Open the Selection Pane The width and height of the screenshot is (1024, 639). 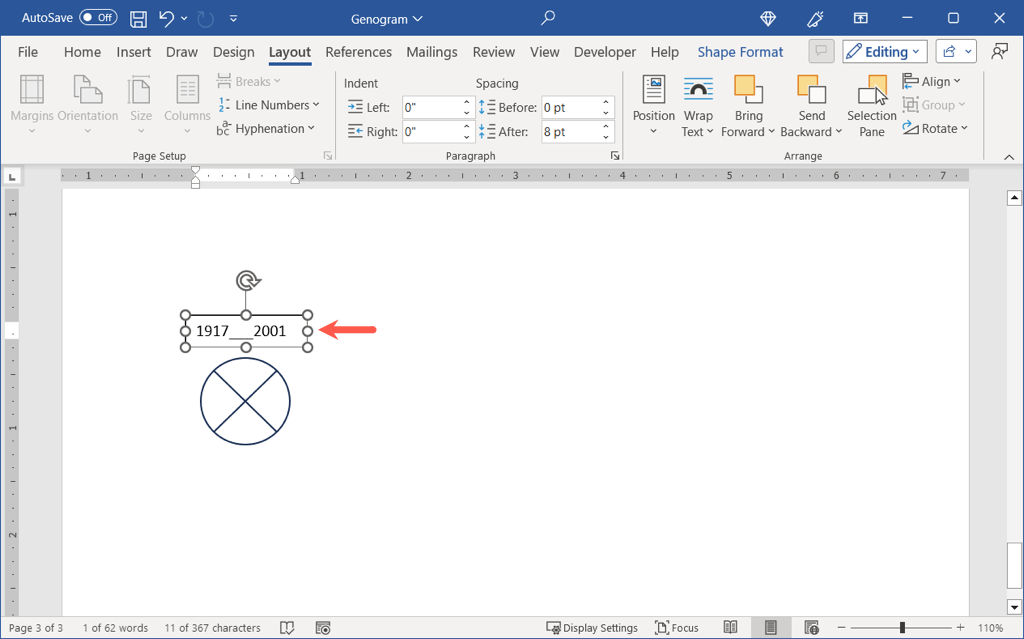pyautogui.click(x=872, y=108)
